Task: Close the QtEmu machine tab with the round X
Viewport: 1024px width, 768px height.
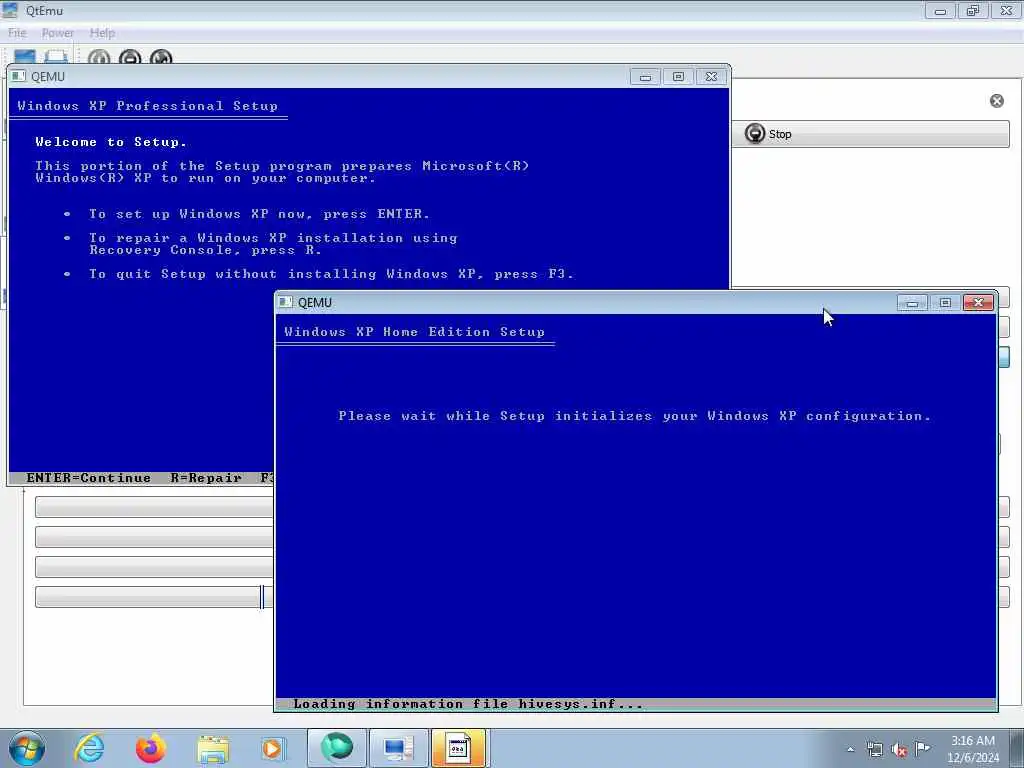Action: point(997,101)
